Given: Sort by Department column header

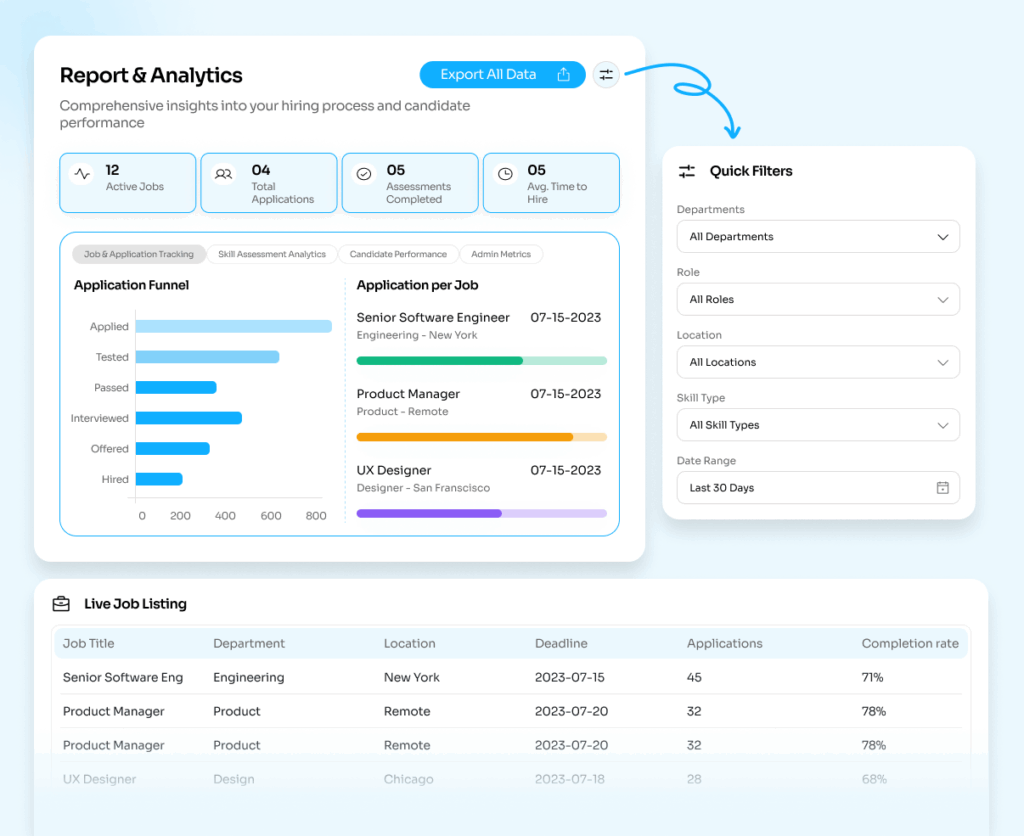Looking at the screenshot, I should coord(249,643).
